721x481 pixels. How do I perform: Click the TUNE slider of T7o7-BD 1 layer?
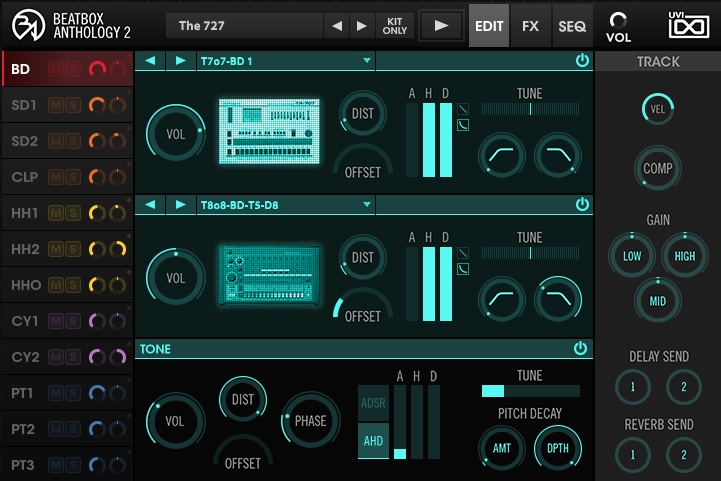coord(530,109)
